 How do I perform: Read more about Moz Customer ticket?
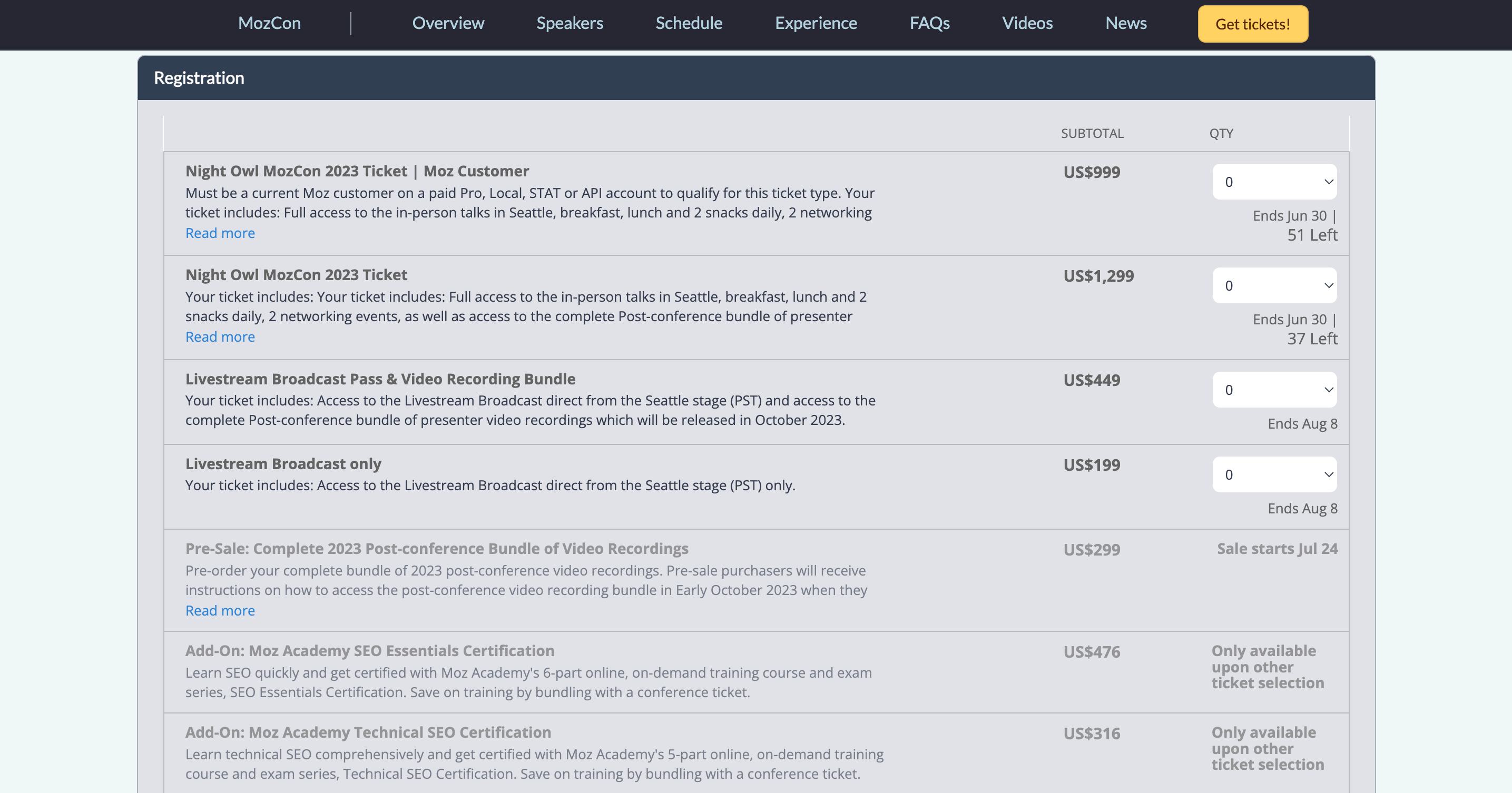click(x=220, y=233)
